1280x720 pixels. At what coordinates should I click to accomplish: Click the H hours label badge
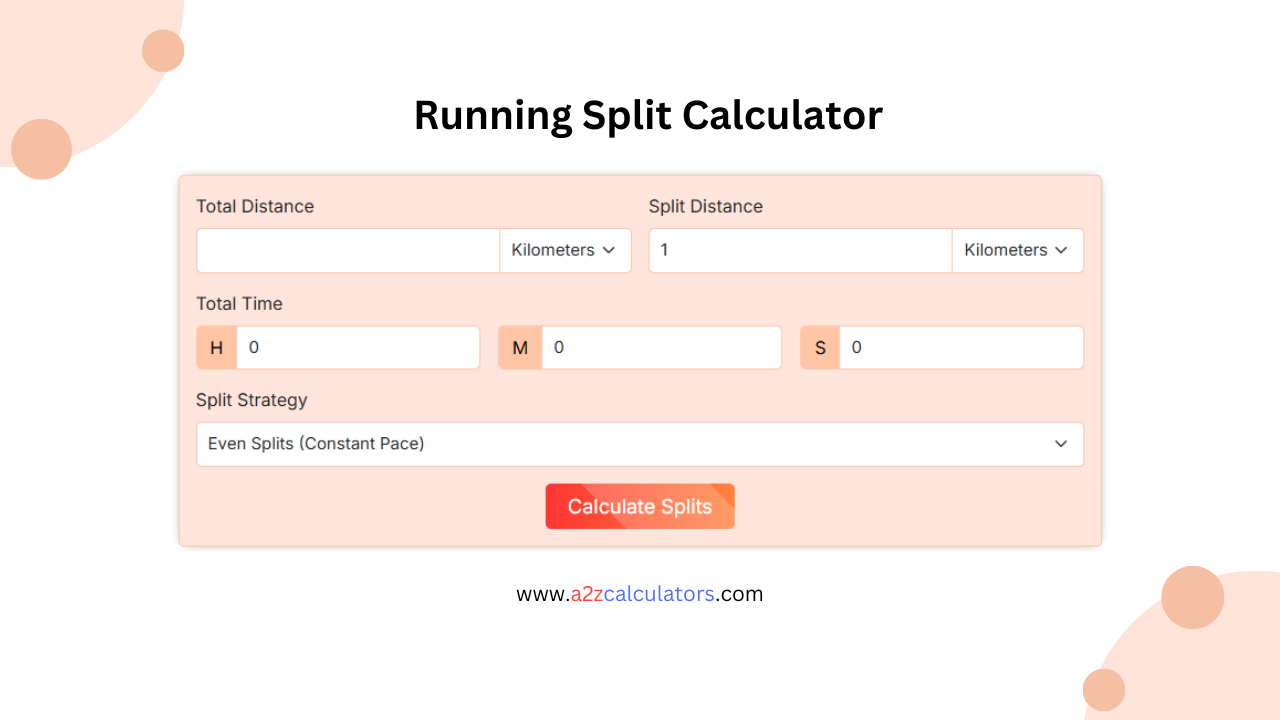point(217,348)
